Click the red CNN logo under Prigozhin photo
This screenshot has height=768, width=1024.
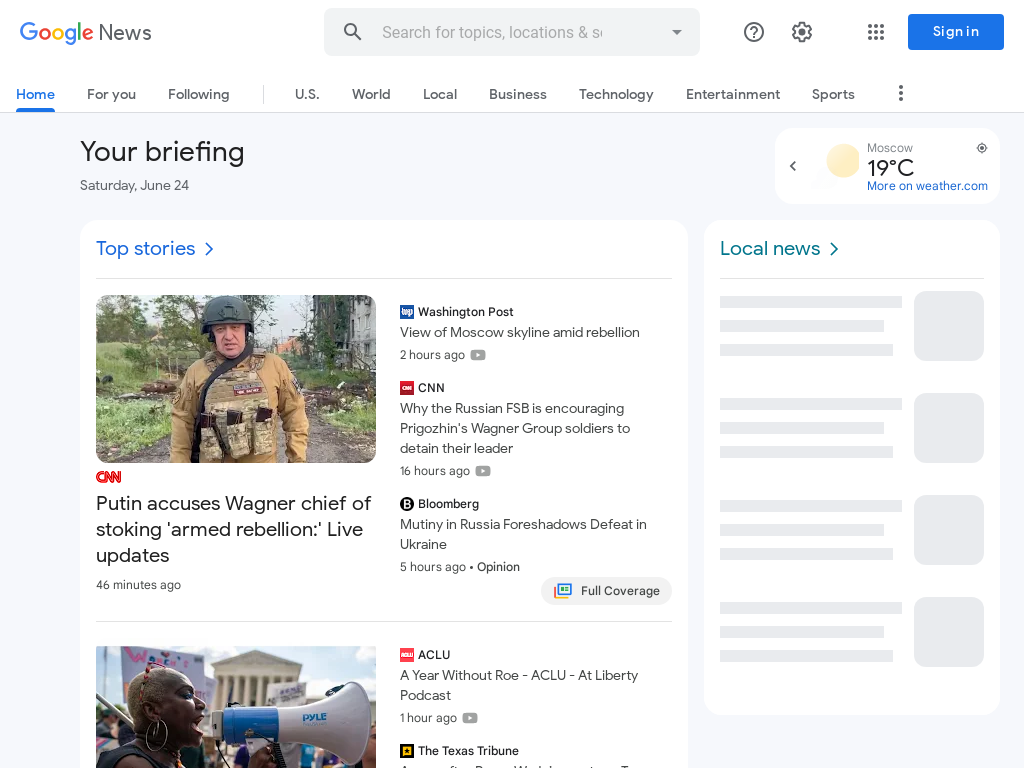click(x=108, y=477)
